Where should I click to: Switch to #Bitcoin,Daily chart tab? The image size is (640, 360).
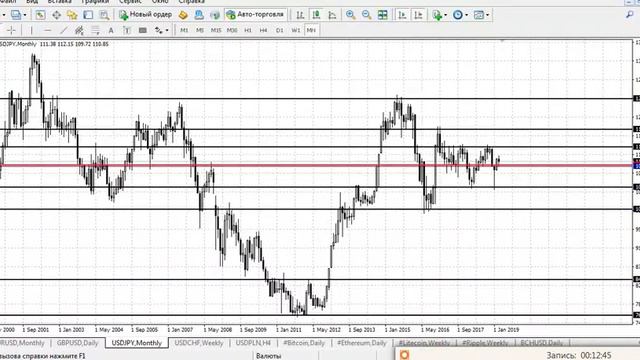(304, 343)
